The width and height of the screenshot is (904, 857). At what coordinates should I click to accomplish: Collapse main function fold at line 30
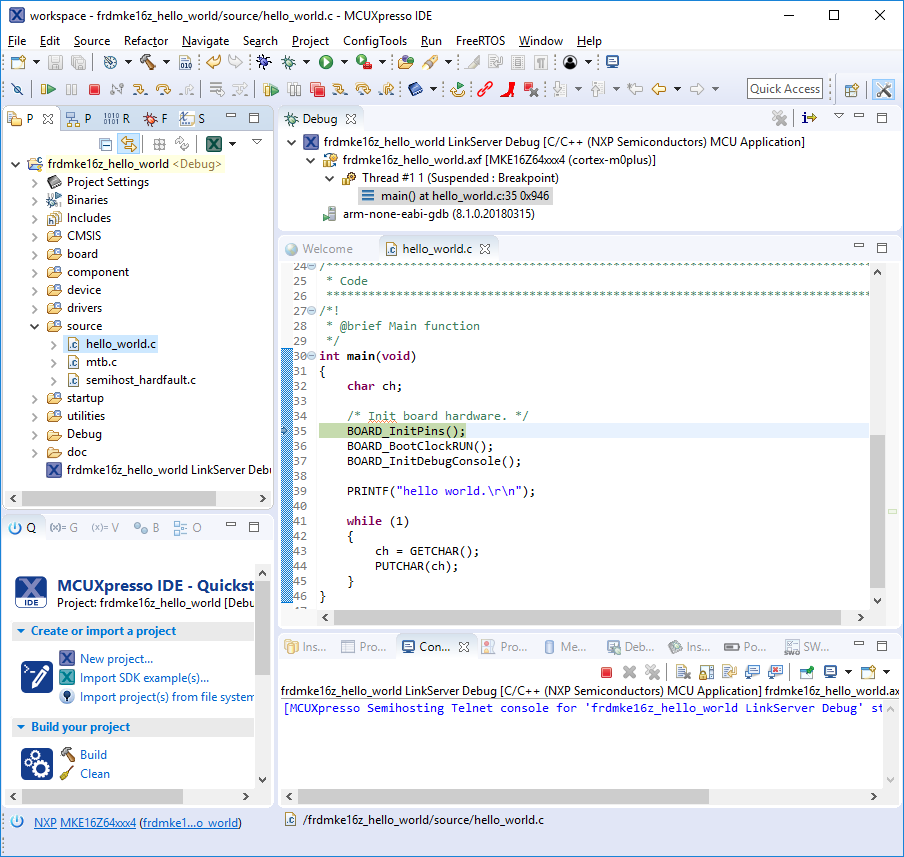click(x=312, y=356)
